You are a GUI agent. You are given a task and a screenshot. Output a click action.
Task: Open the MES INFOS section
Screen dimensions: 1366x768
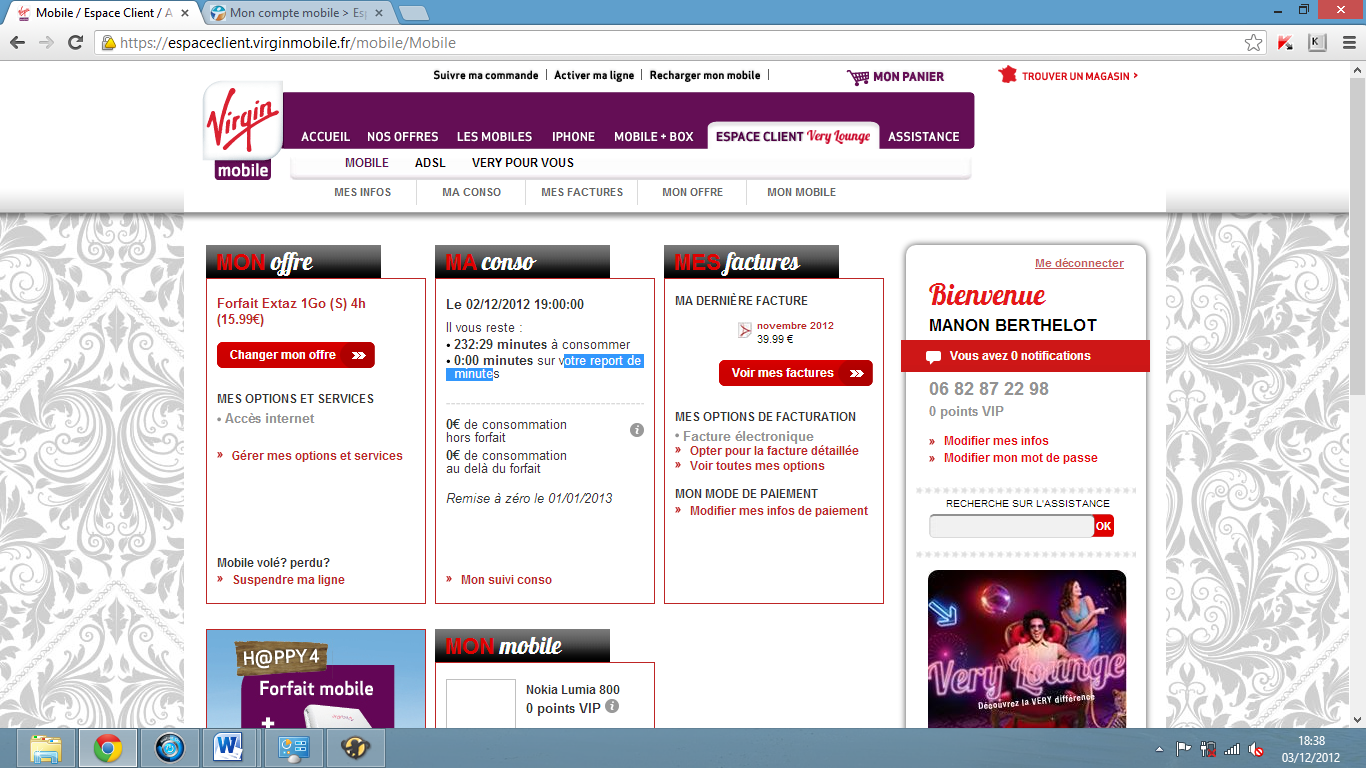(x=363, y=192)
